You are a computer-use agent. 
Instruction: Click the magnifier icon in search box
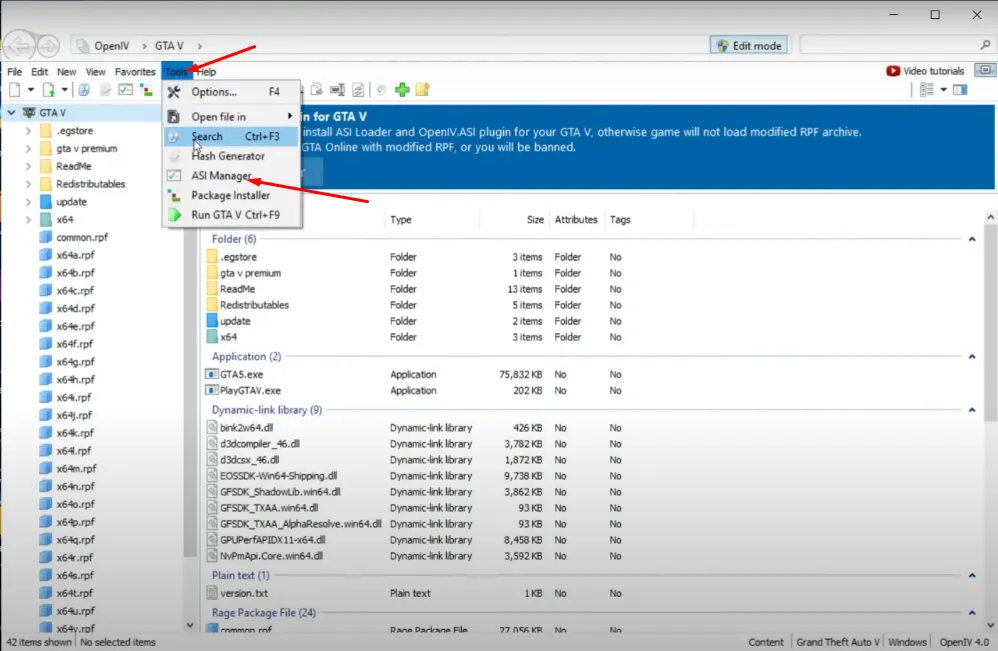pyautogui.click(x=985, y=45)
